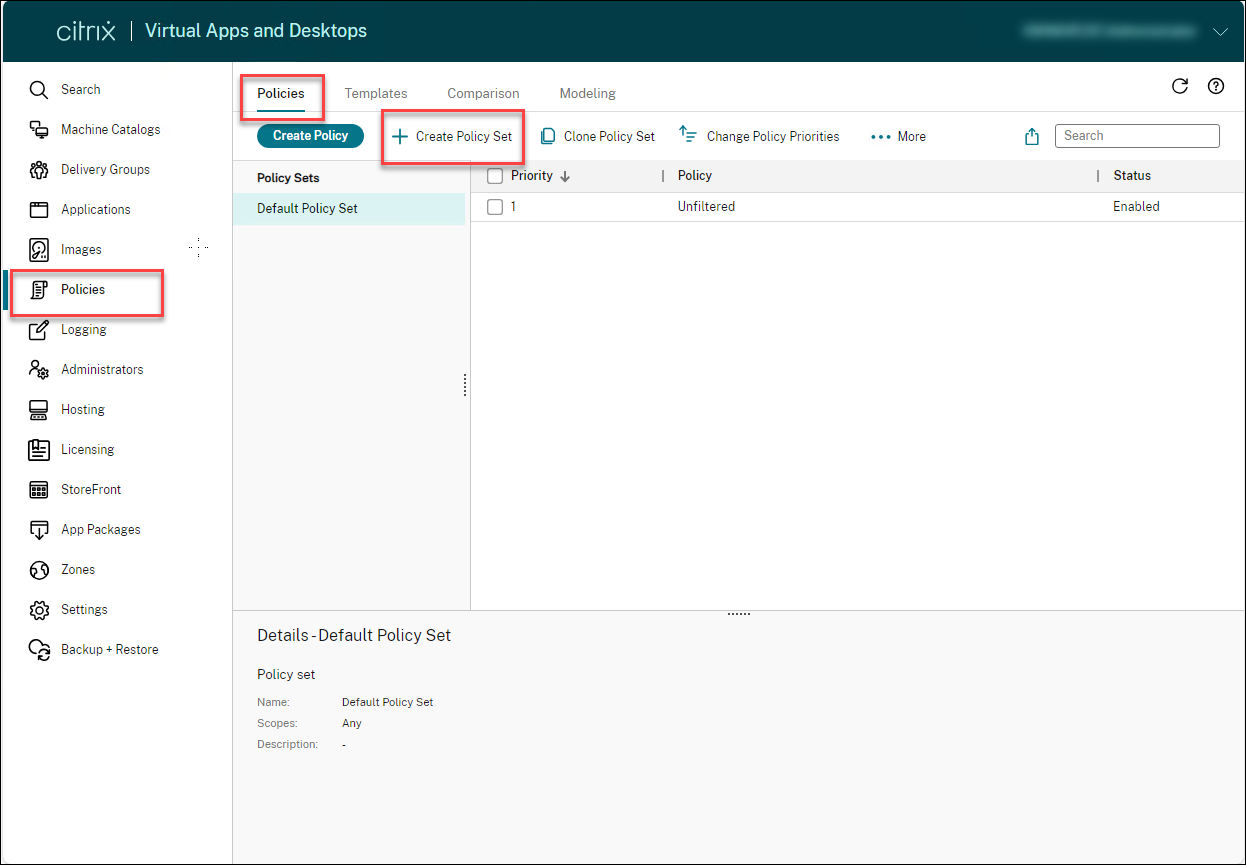Check the checkbox for policy priority 1
The image size is (1246, 865).
click(x=495, y=206)
